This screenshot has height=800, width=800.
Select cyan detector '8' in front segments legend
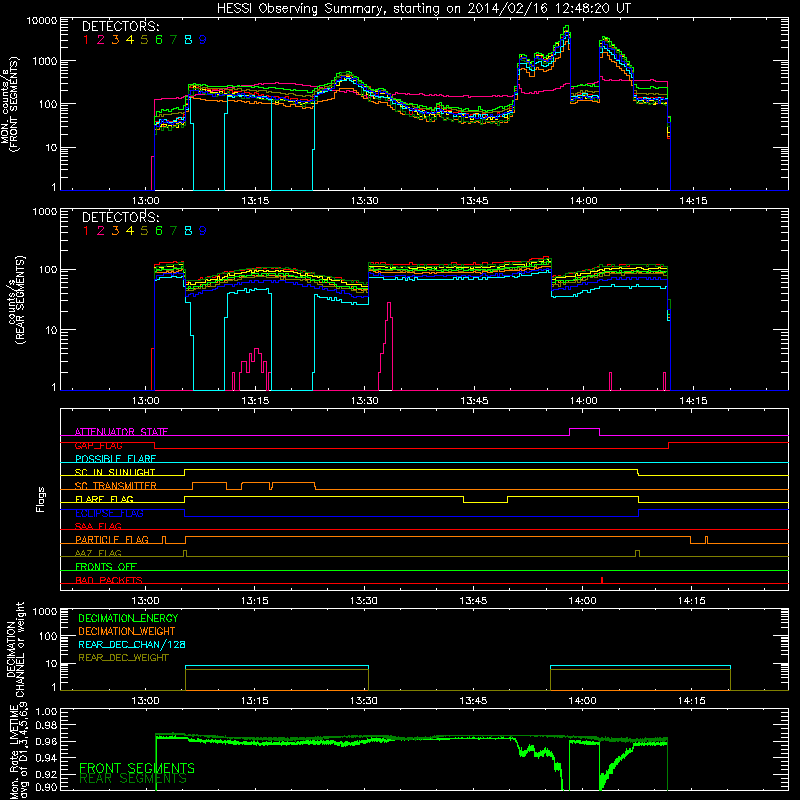[x=188, y=40]
